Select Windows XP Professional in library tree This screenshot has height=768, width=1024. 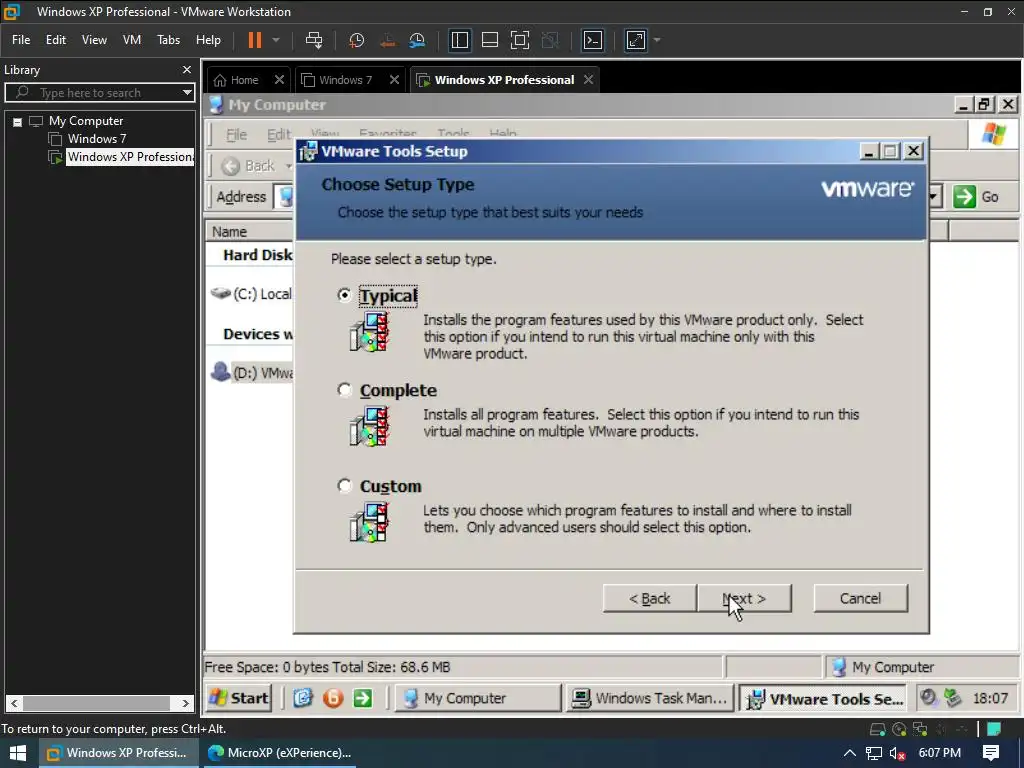click(x=130, y=157)
